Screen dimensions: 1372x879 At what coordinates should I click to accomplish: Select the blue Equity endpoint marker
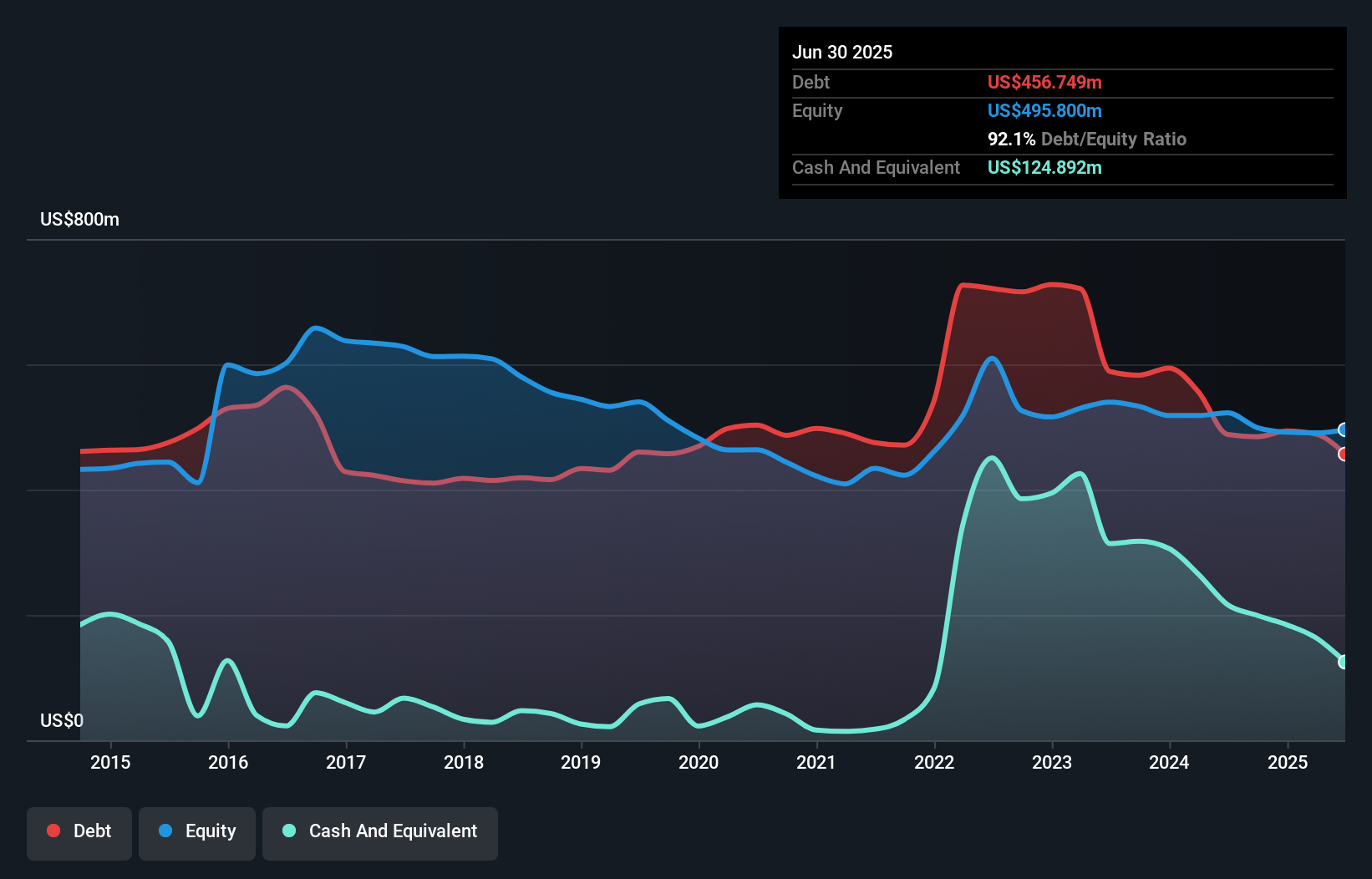coord(1344,429)
